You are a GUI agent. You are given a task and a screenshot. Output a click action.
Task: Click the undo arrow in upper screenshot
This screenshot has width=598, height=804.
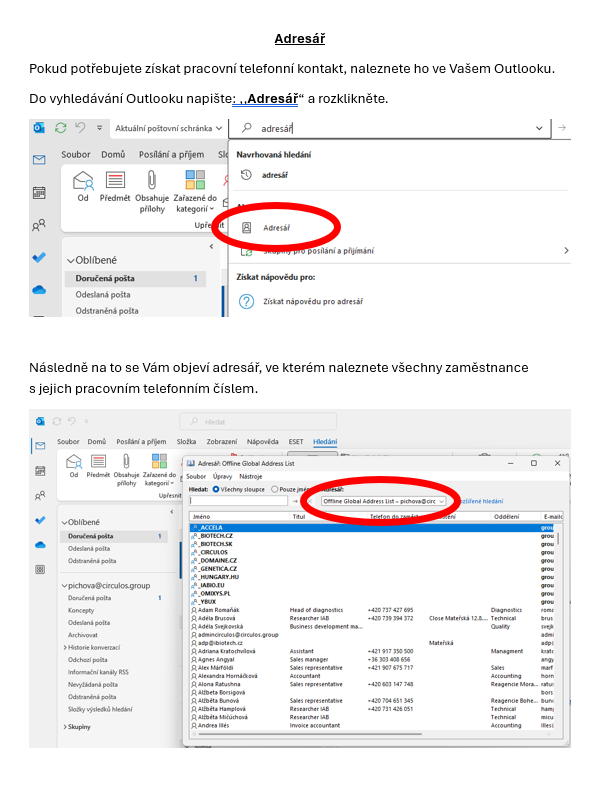tap(80, 127)
